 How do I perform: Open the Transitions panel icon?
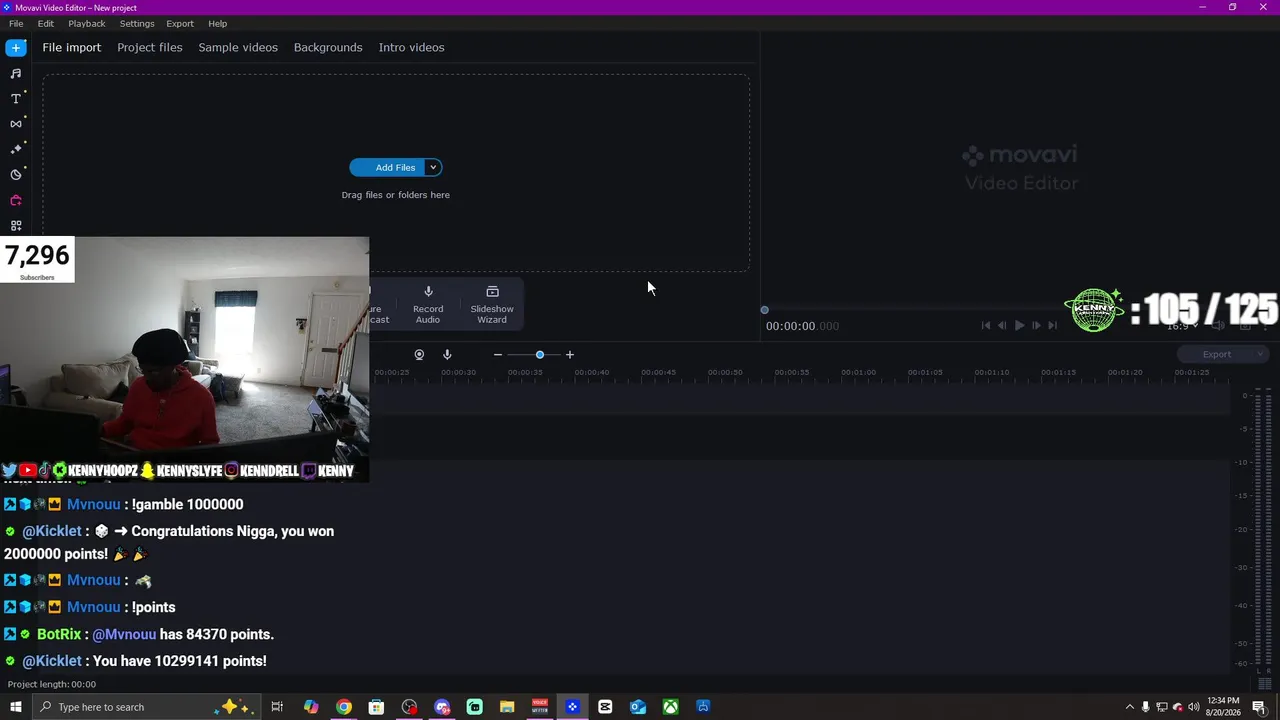click(x=16, y=124)
